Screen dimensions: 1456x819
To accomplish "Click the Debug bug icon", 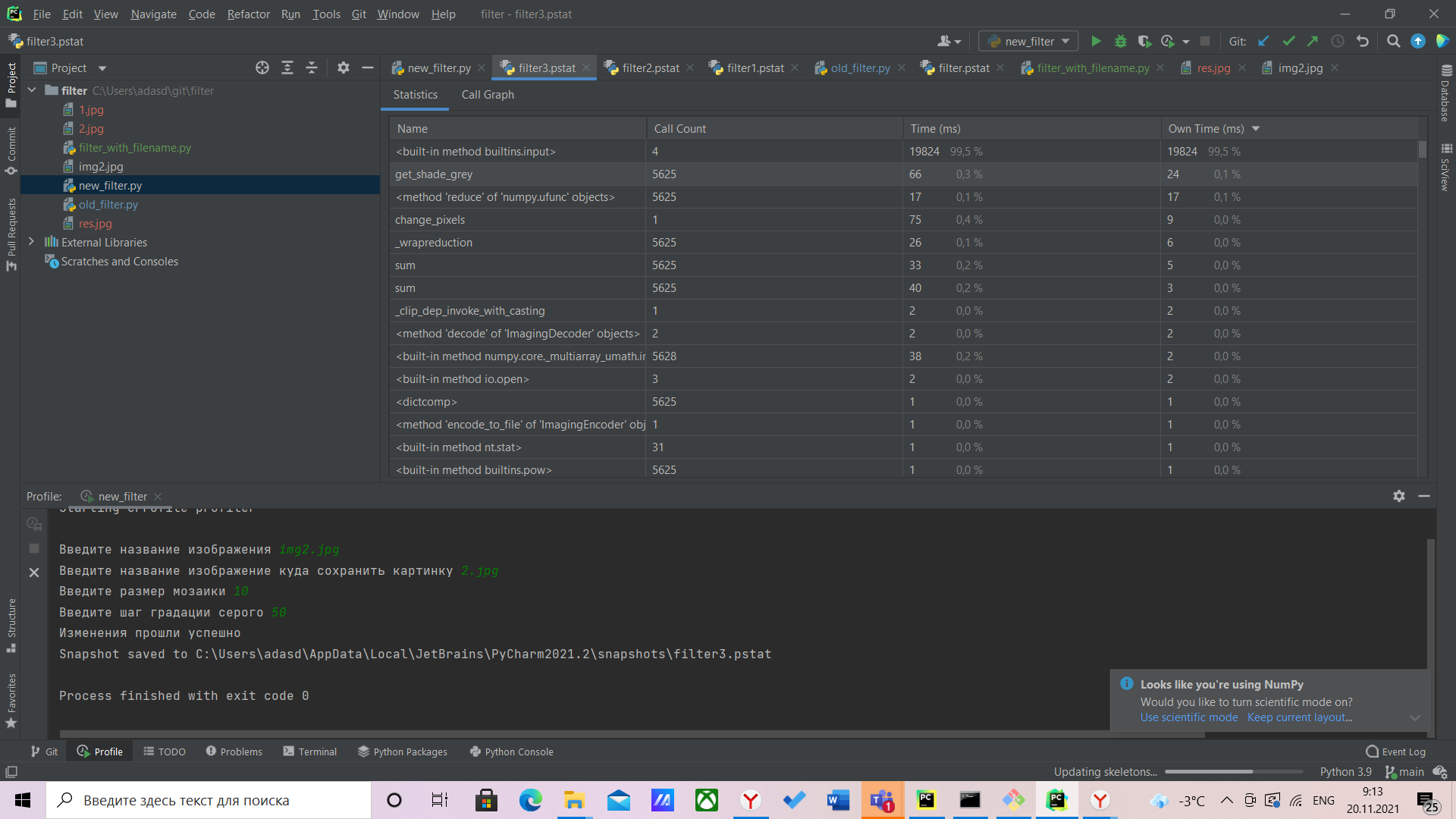I will click(1120, 42).
